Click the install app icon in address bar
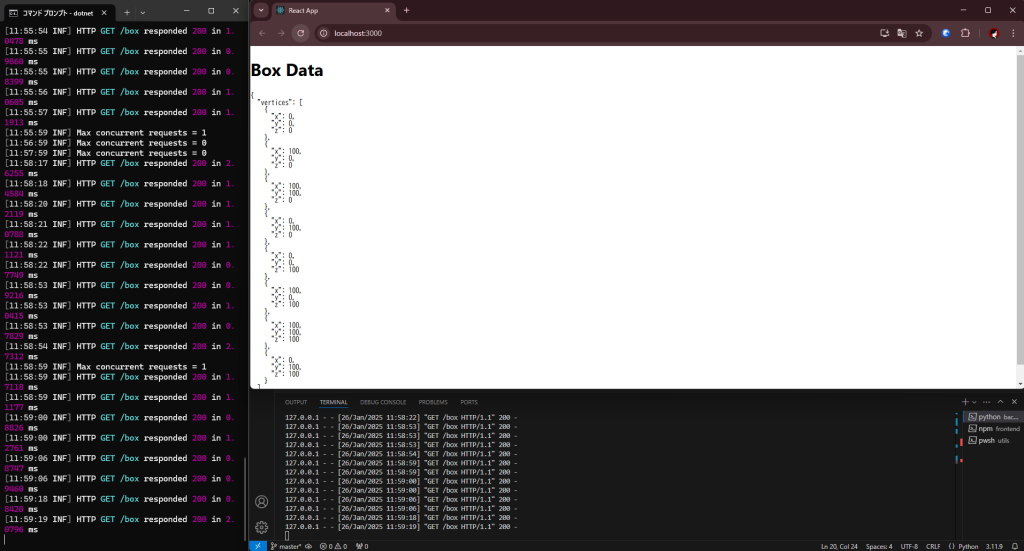The height and width of the screenshot is (551, 1024). [884, 33]
